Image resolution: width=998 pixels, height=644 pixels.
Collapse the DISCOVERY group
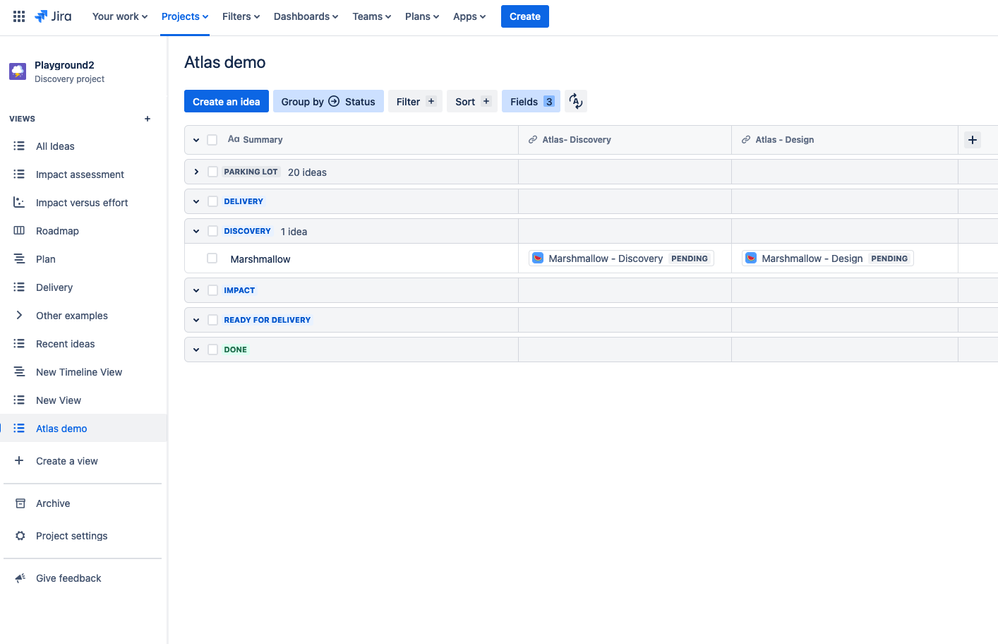(x=196, y=231)
